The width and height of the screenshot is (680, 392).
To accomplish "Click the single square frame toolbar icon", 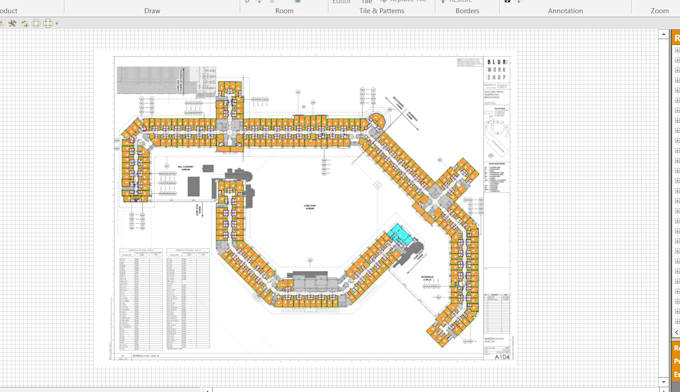I will [36, 23].
